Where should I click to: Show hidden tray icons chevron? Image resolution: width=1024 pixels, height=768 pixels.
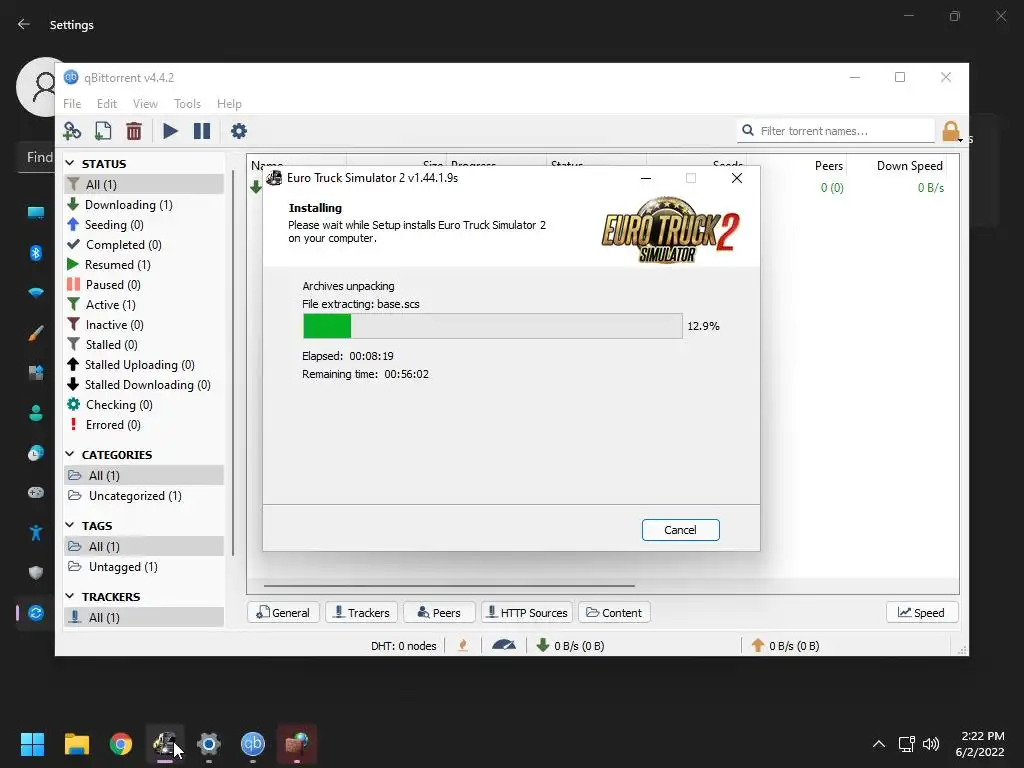tap(879, 743)
